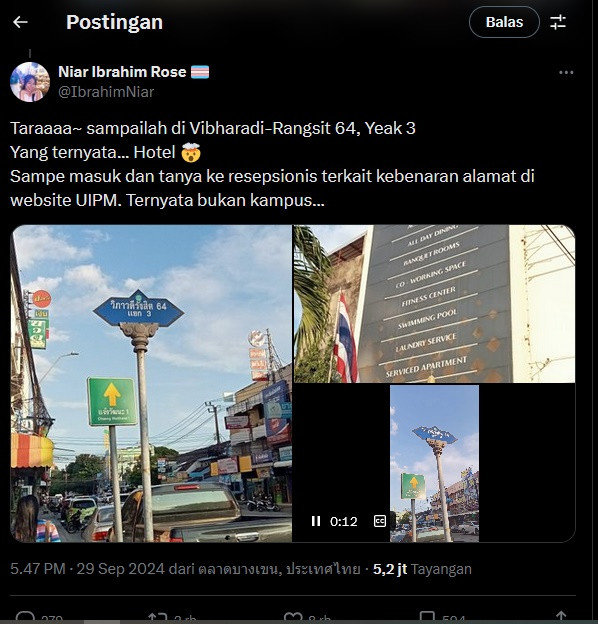This screenshot has height=624, width=598.
Task: Open Niar Ibrahim Rose profile avatar
Action: [x=30, y=82]
